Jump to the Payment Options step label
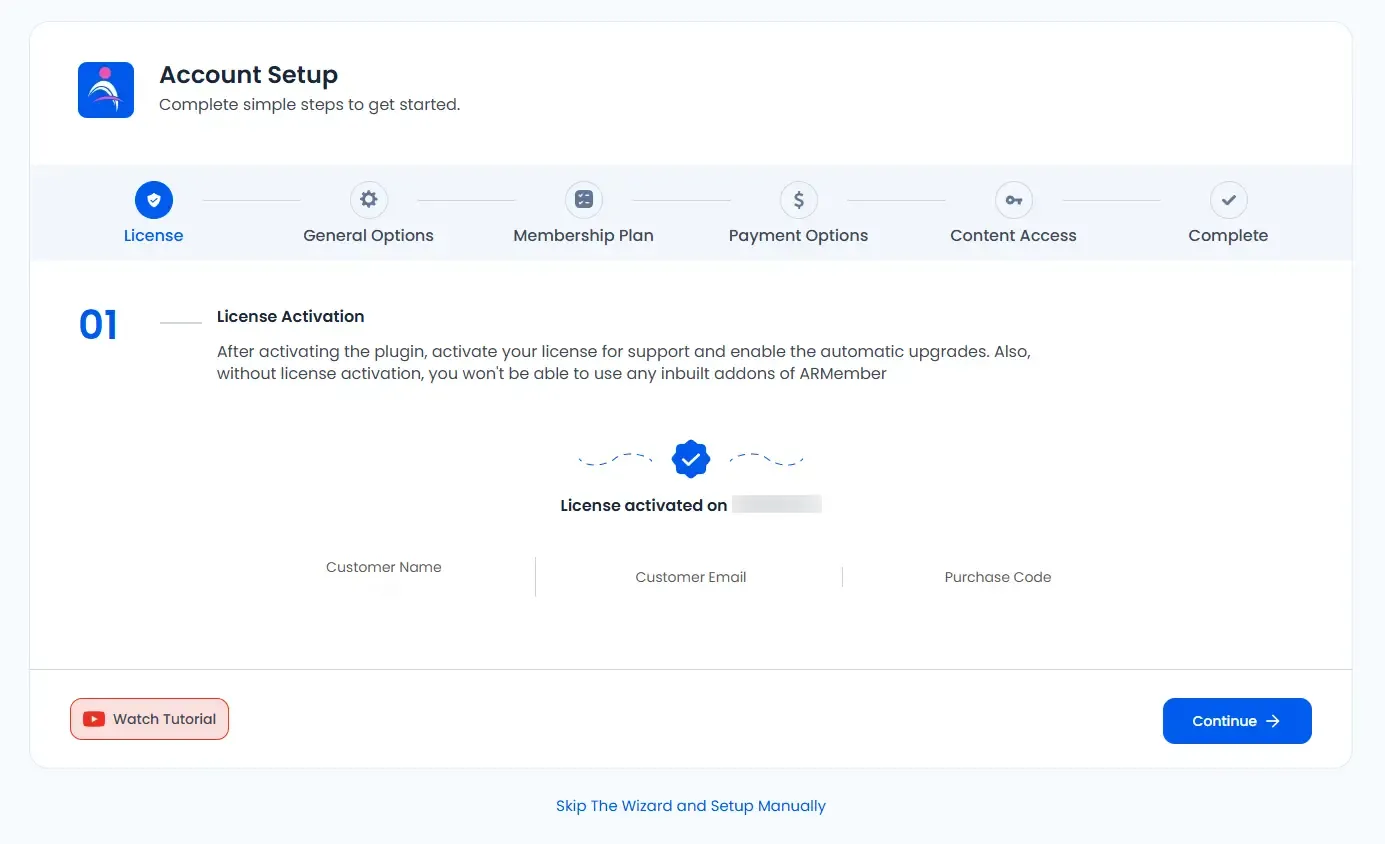The height and width of the screenshot is (844, 1385). (x=798, y=236)
